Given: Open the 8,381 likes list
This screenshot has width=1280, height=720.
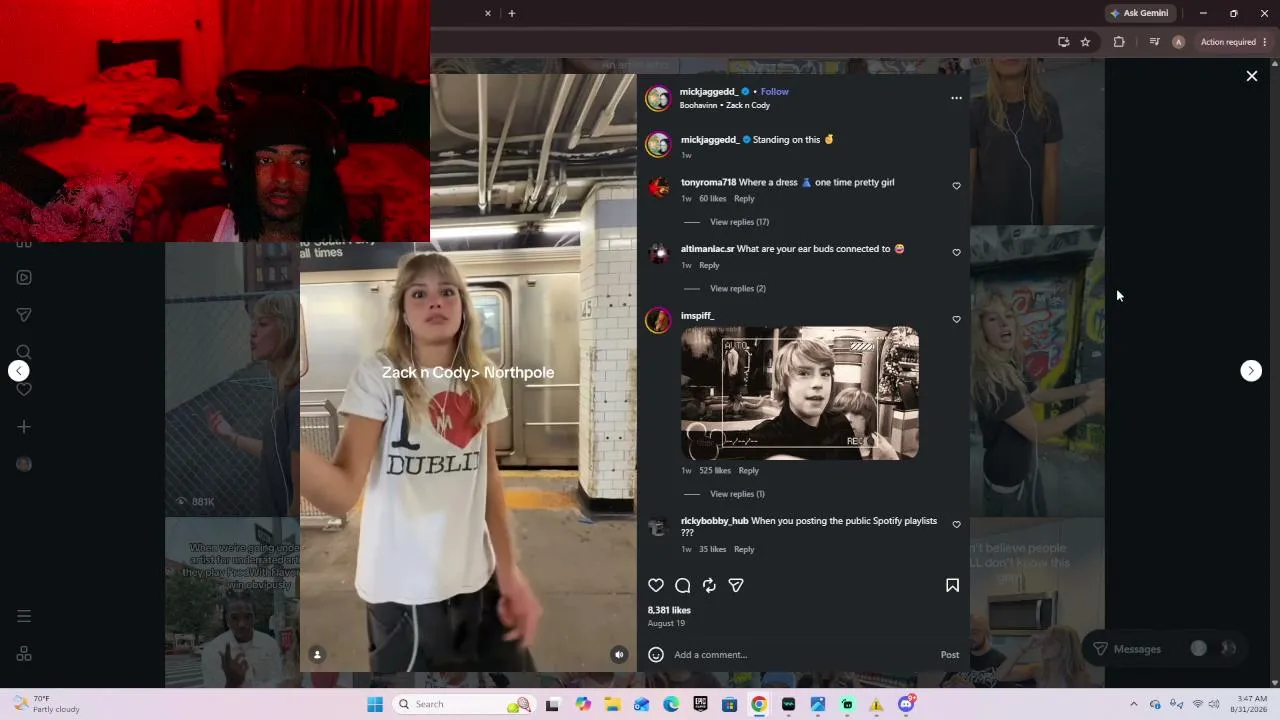Looking at the screenshot, I should (669, 610).
